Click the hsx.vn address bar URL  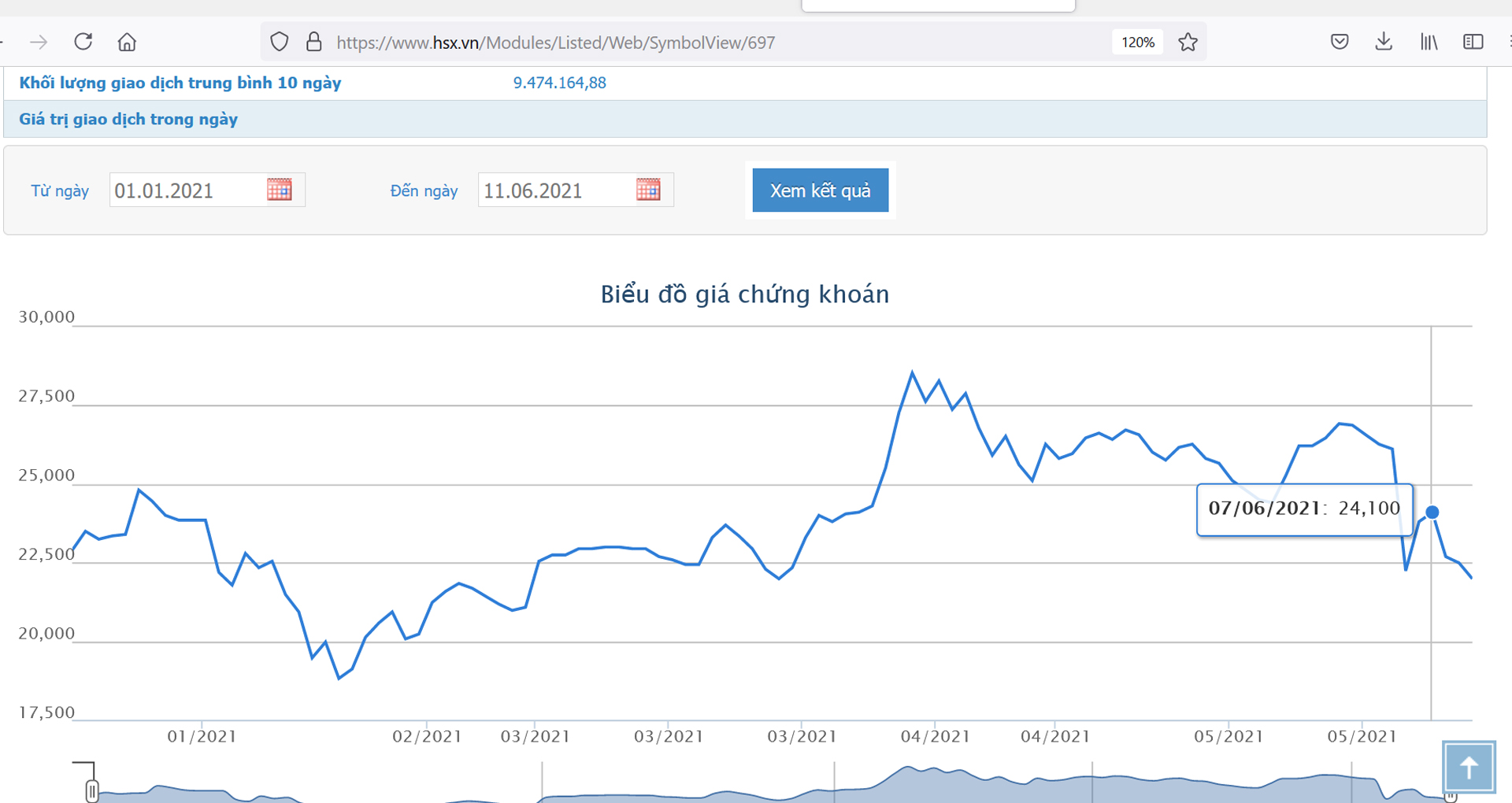[x=555, y=43]
